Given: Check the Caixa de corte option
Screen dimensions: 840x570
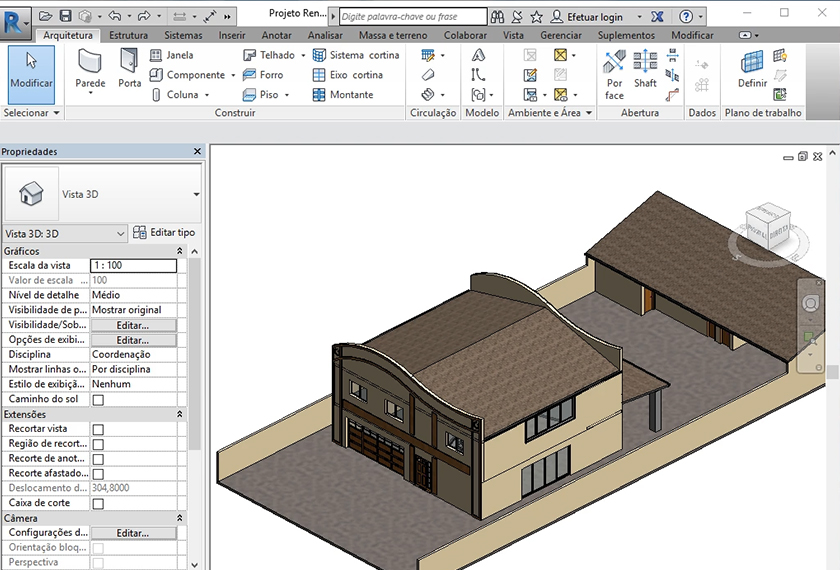Looking at the screenshot, I should coord(98,504).
